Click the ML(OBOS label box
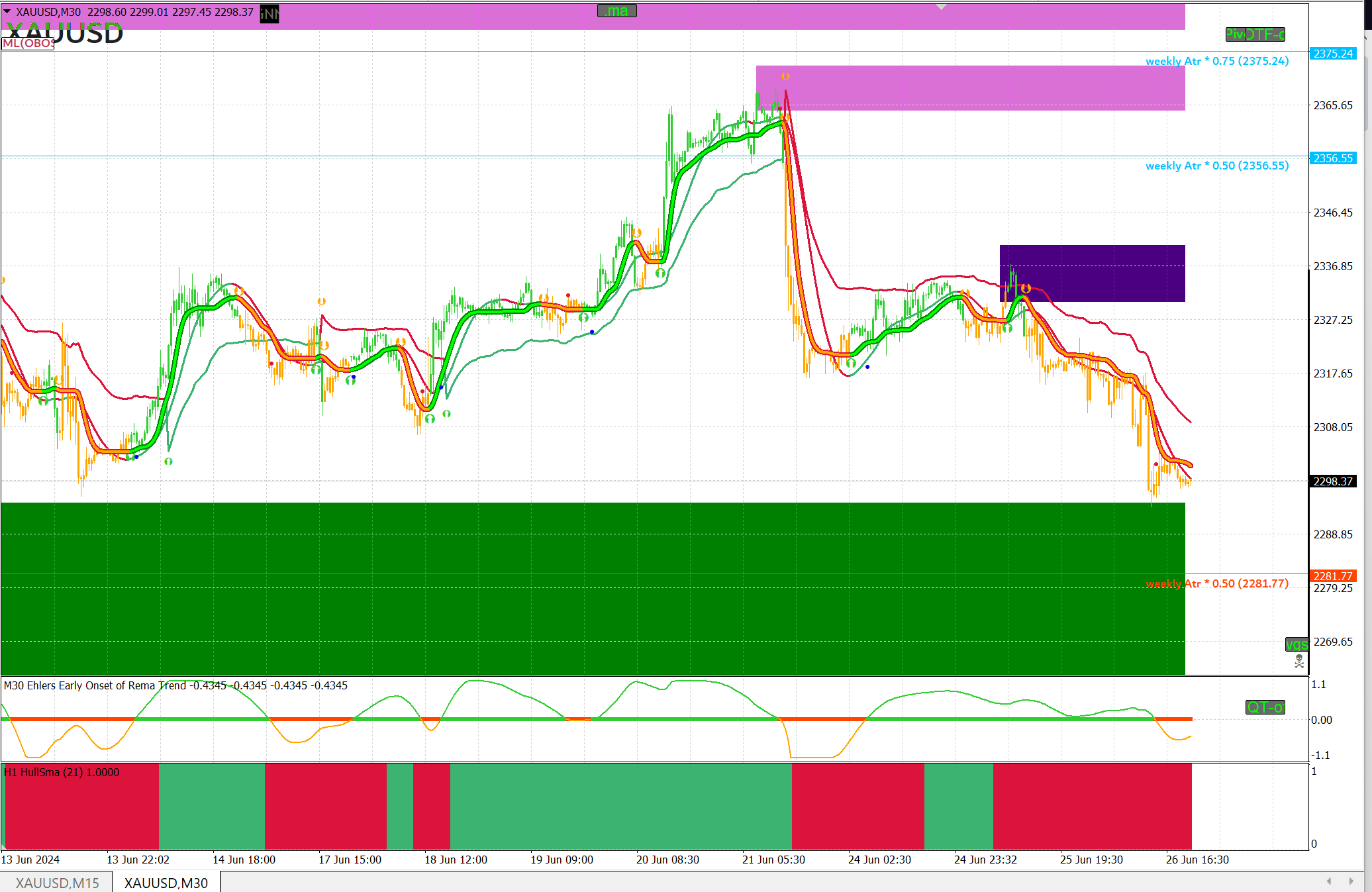 coord(28,44)
